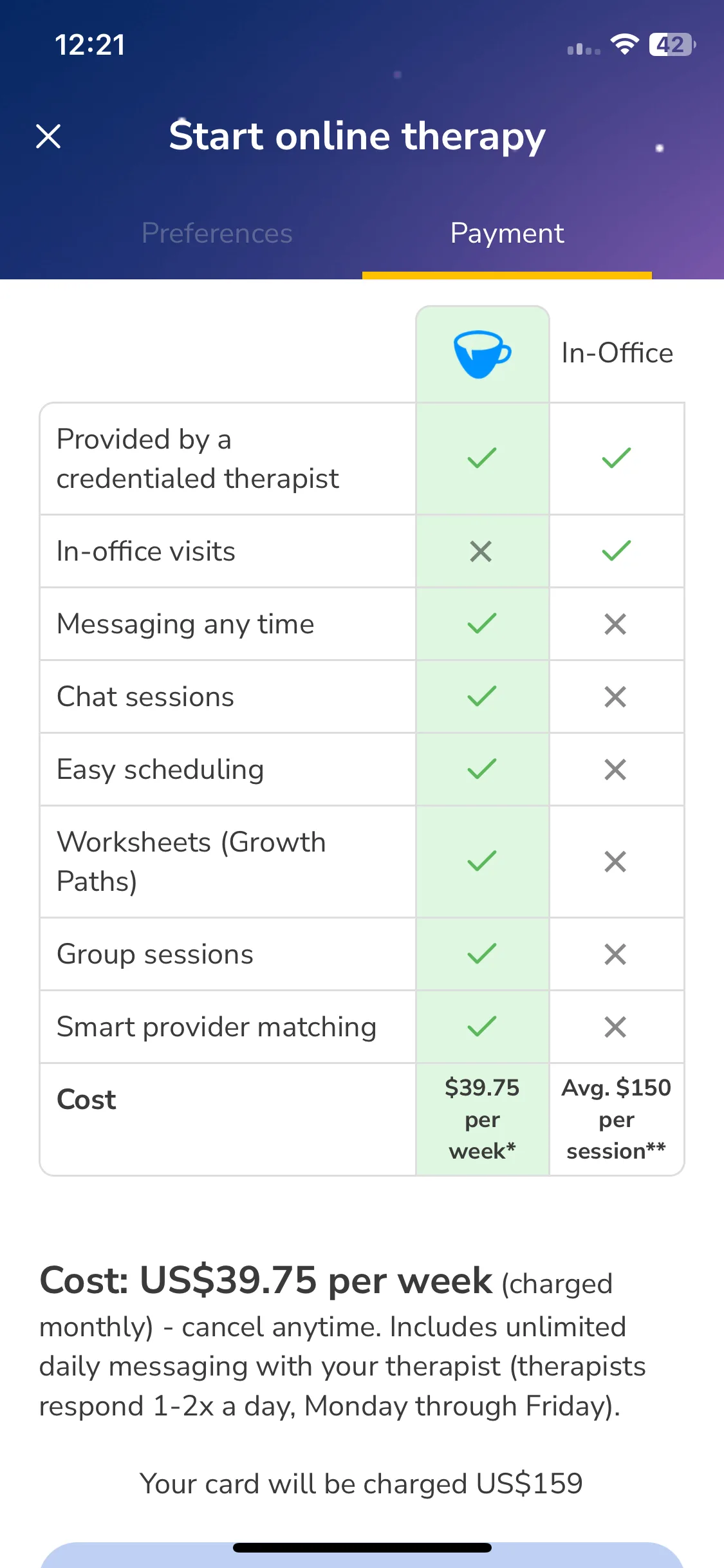Tap the $39.75 per week cost cell
724x1568 pixels.
482,1119
